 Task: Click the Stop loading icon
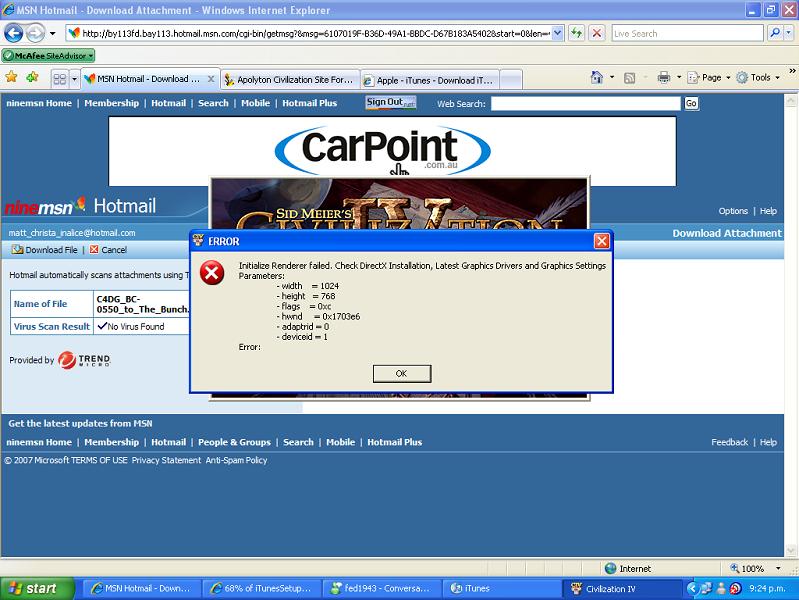[597, 33]
